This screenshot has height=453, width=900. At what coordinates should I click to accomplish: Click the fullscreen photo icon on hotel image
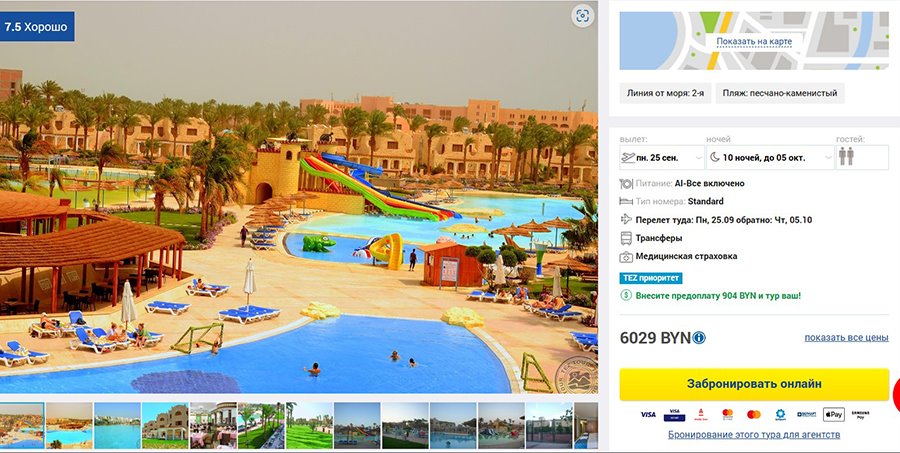583,16
